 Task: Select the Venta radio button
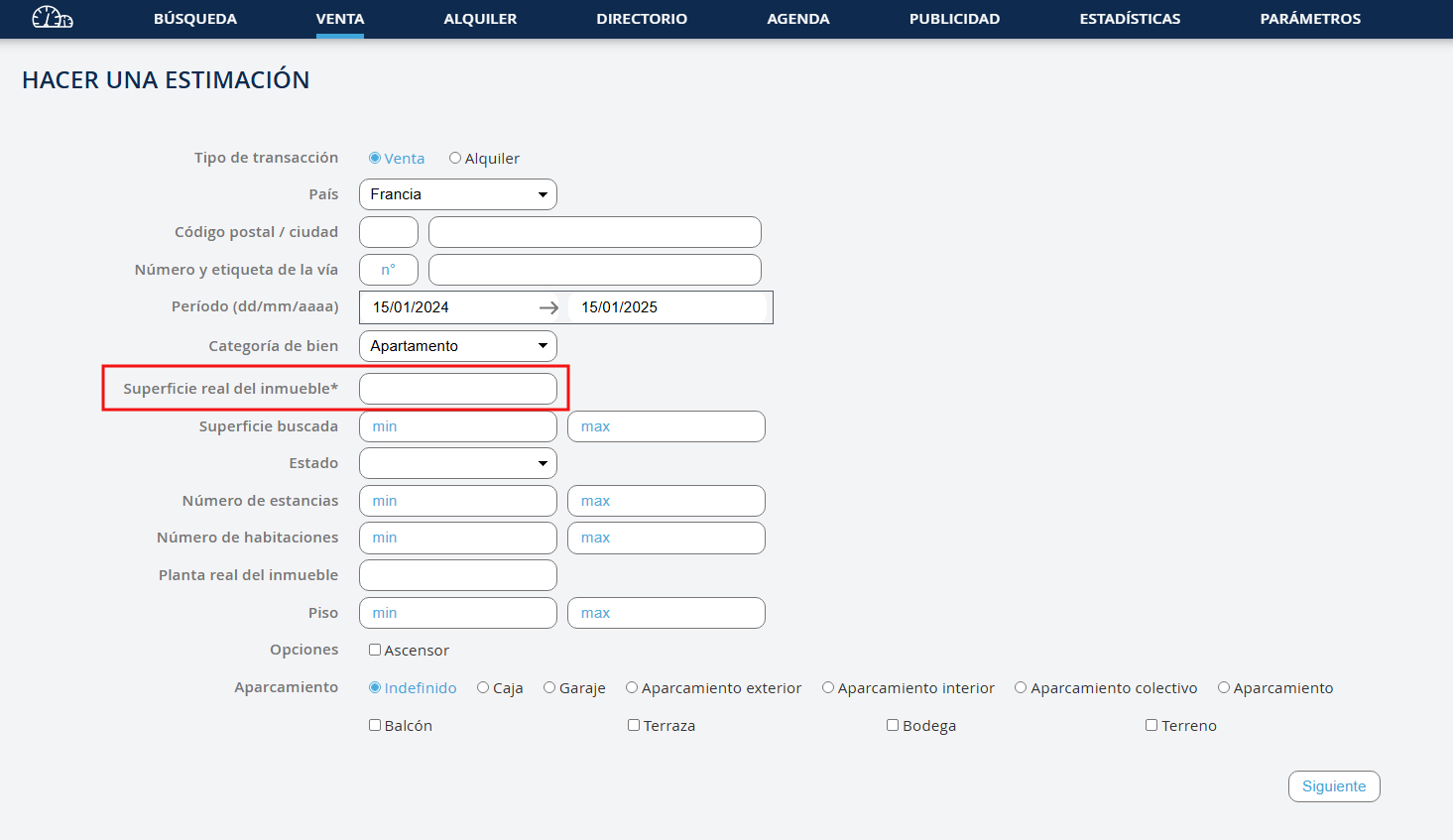tap(375, 158)
